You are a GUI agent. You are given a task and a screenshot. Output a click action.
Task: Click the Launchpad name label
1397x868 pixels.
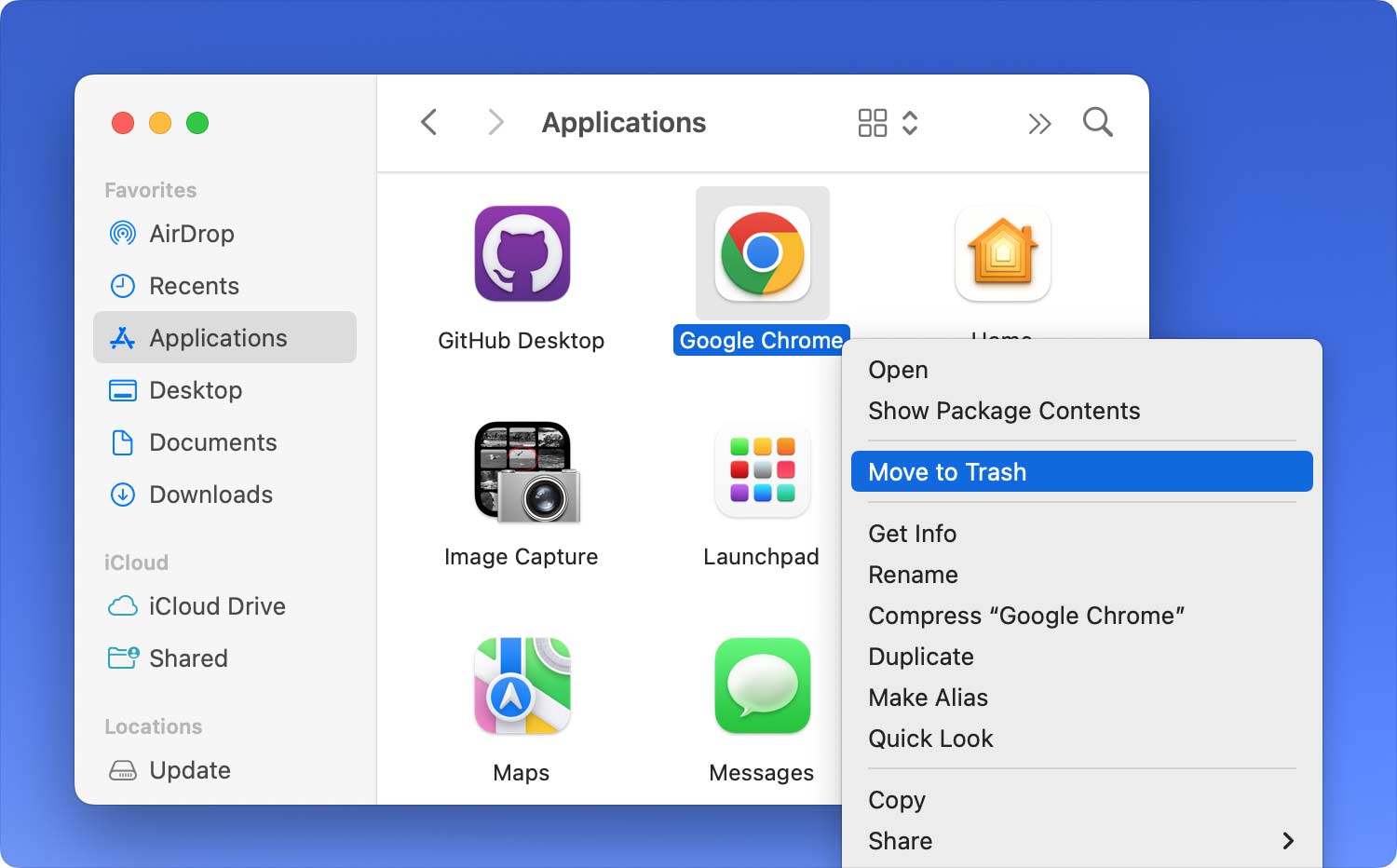(x=762, y=557)
